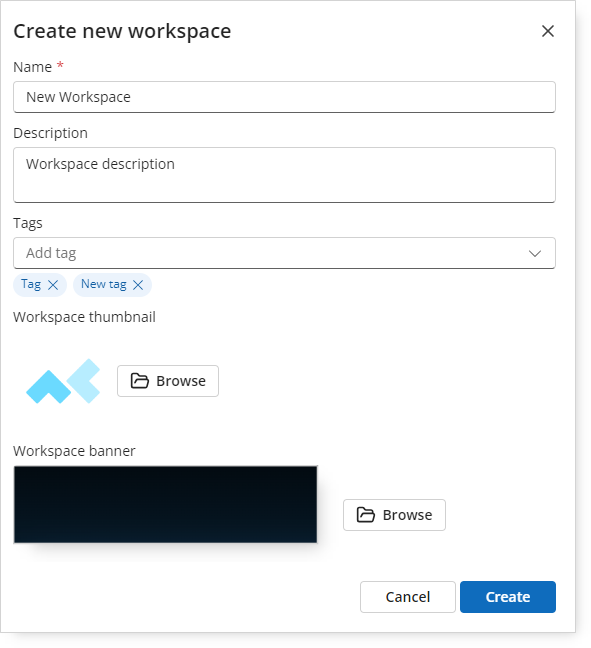Click the Workspace description text area
Screen dimensions: 591x648
284,175
